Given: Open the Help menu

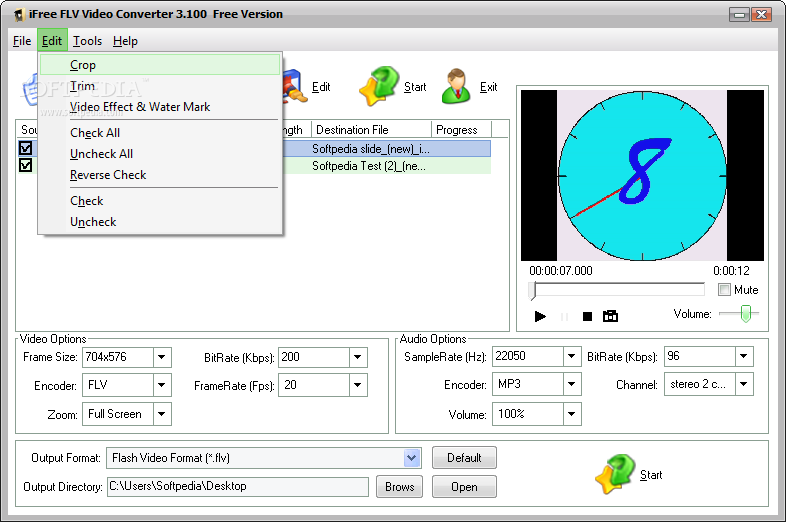Looking at the screenshot, I should click(125, 41).
